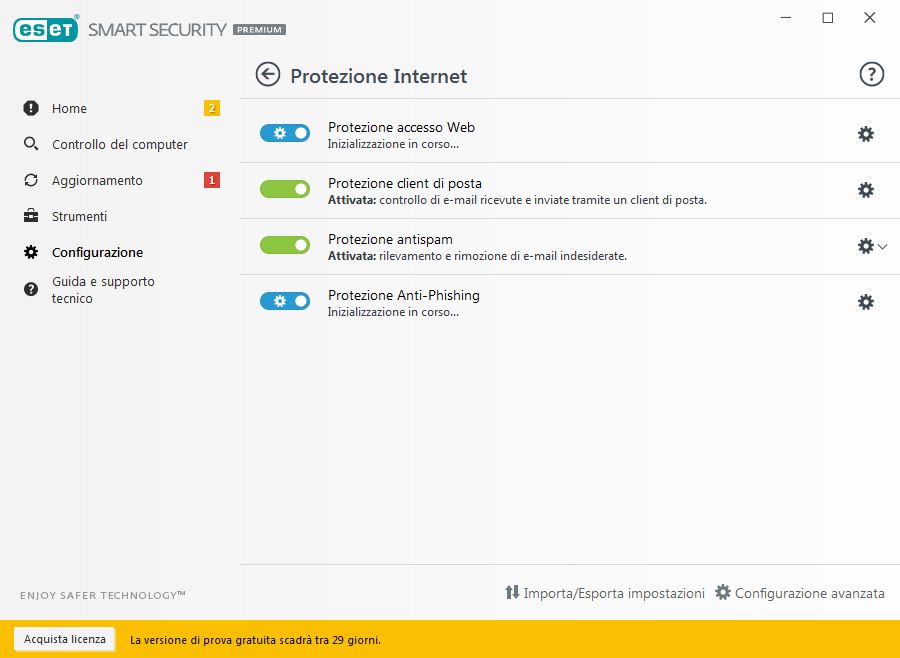The image size is (900, 658).
Task: Disable Protezione client di posta switch
Action: coord(285,189)
